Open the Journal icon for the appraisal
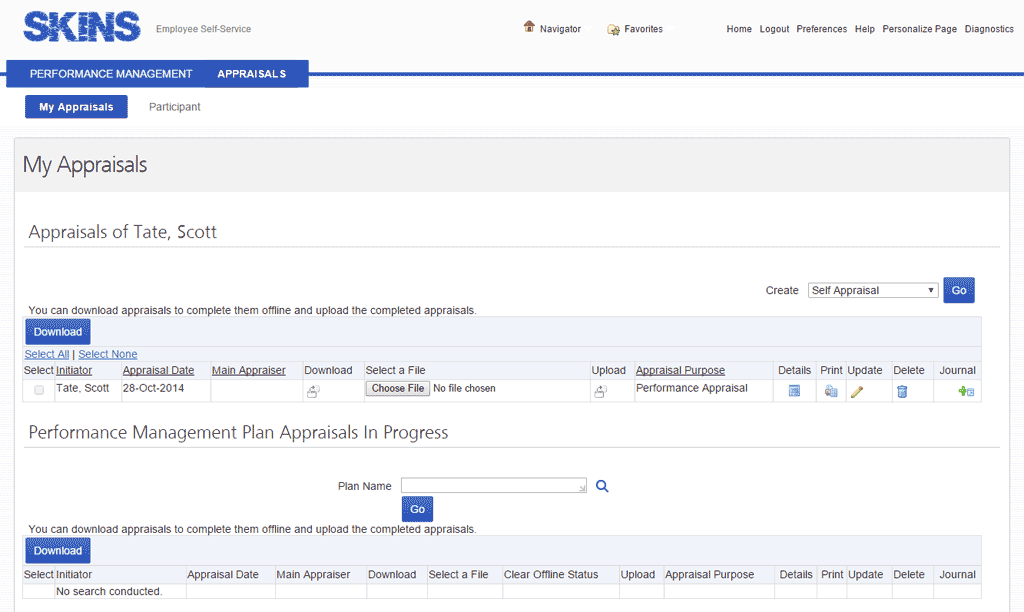This screenshot has width=1024, height=612. coord(965,391)
